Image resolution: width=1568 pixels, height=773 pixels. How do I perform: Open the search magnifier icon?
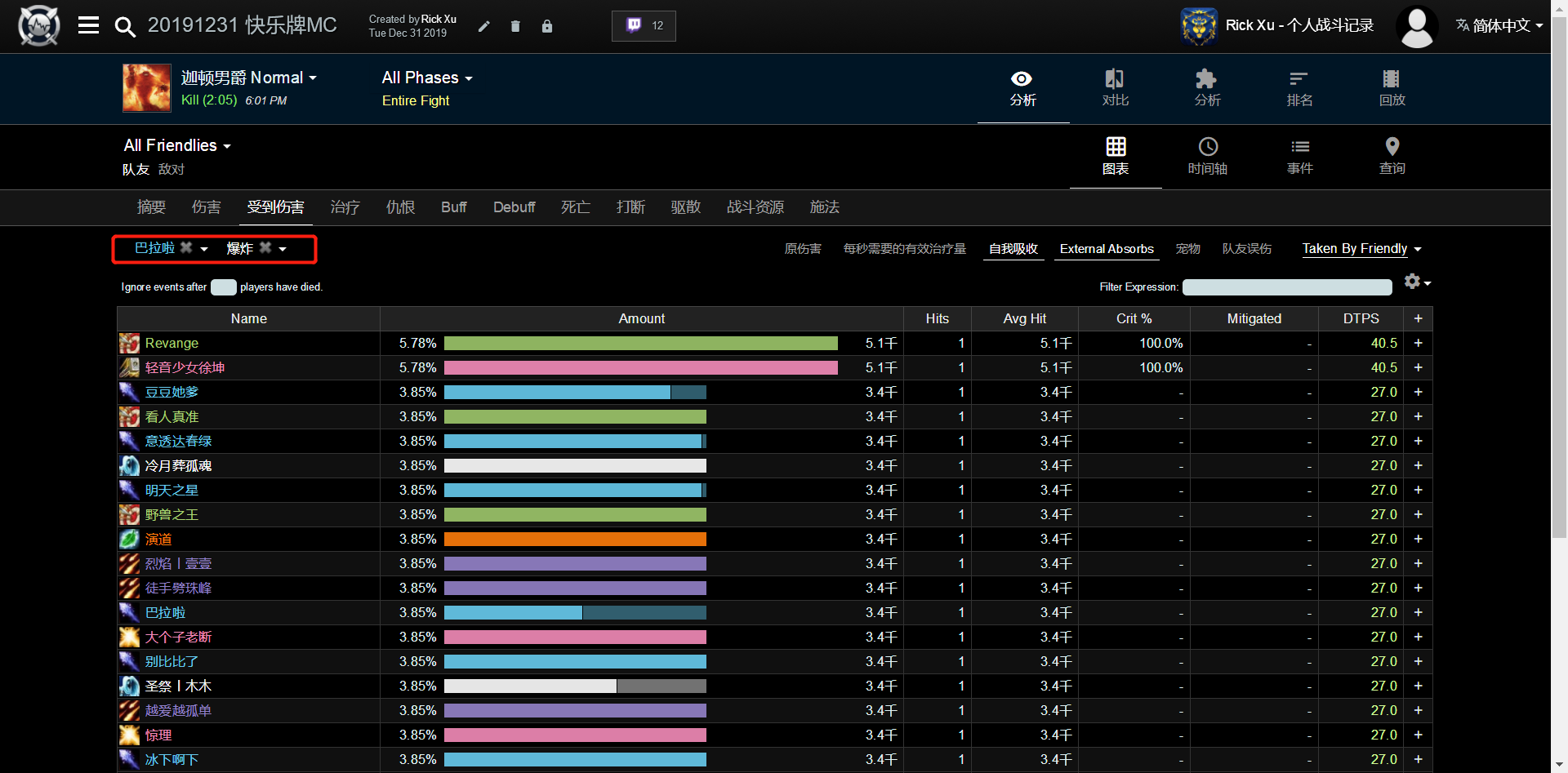[x=124, y=27]
